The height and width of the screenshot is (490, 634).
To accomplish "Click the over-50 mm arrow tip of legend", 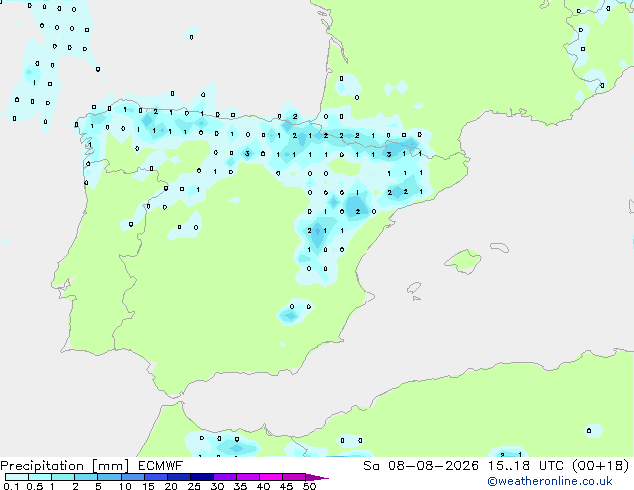I will point(317,477).
